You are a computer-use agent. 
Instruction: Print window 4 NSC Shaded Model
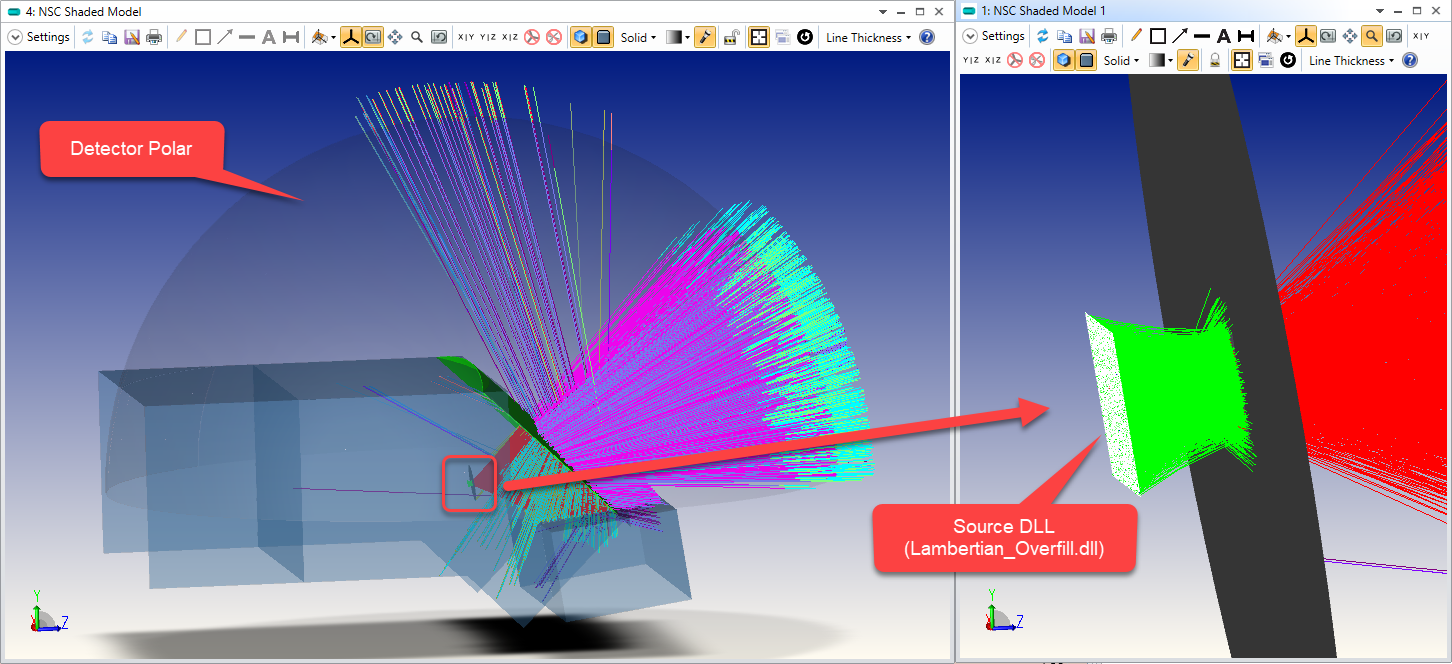pyautogui.click(x=154, y=37)
